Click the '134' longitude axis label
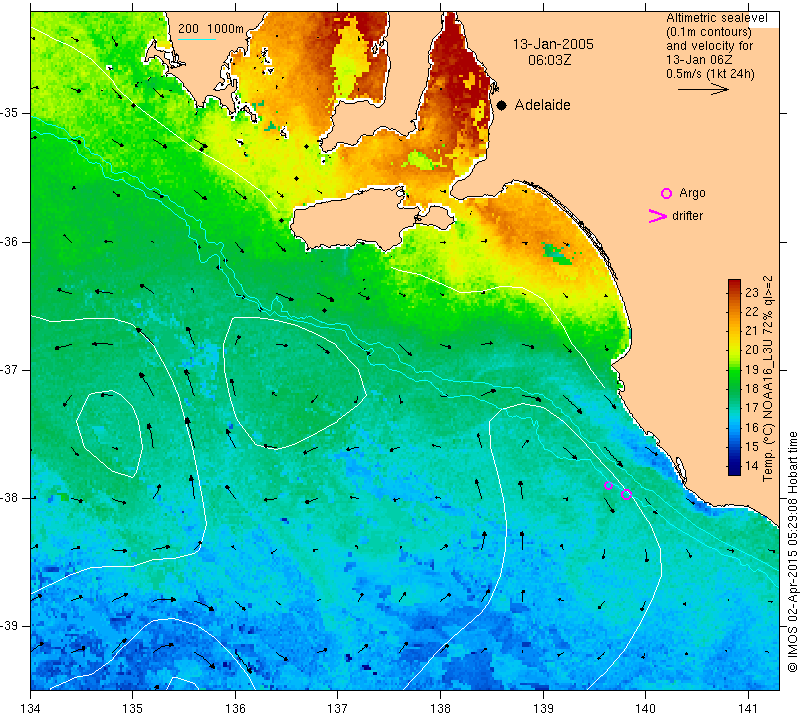The height and width of the screenshot is (720, 800). [x=31, y=709]
